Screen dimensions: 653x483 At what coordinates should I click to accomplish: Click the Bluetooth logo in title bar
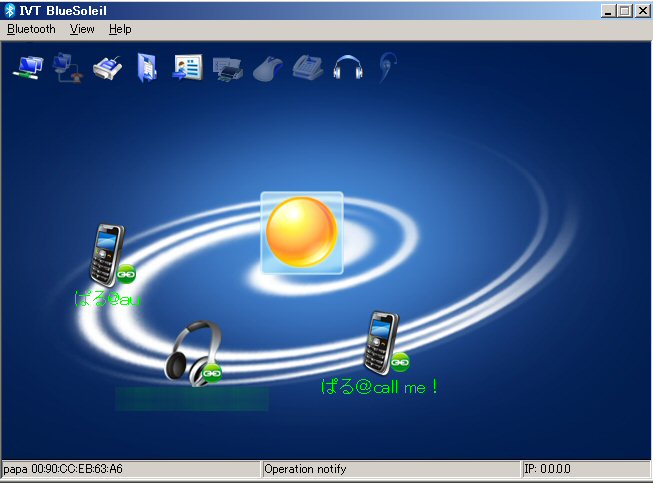[10, 10]
